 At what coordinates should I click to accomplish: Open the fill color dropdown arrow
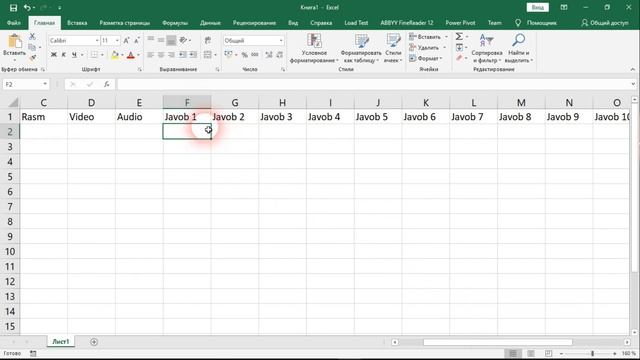click(x=122, y=55)
